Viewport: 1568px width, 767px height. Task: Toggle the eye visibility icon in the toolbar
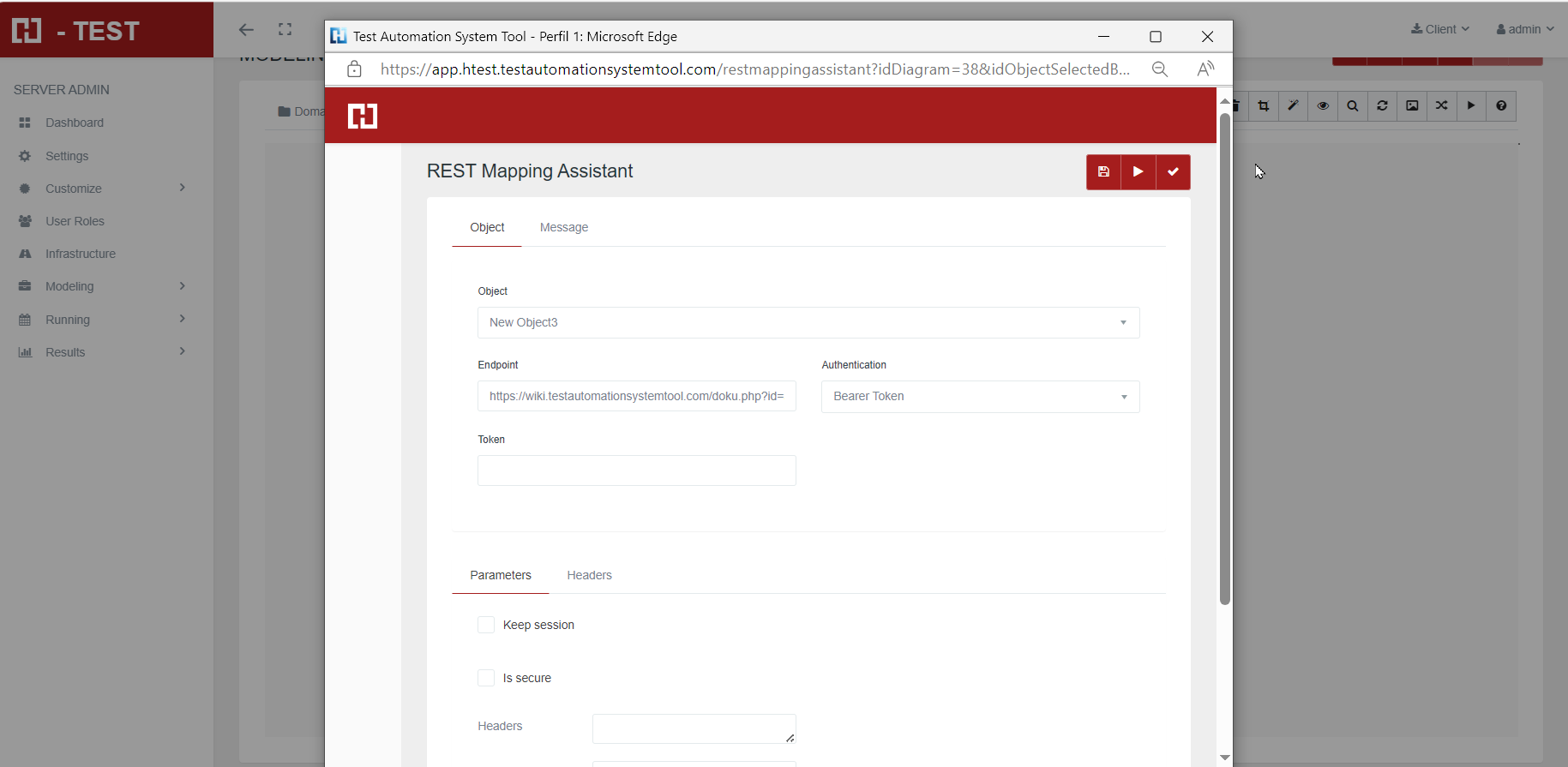point(1323,106)
